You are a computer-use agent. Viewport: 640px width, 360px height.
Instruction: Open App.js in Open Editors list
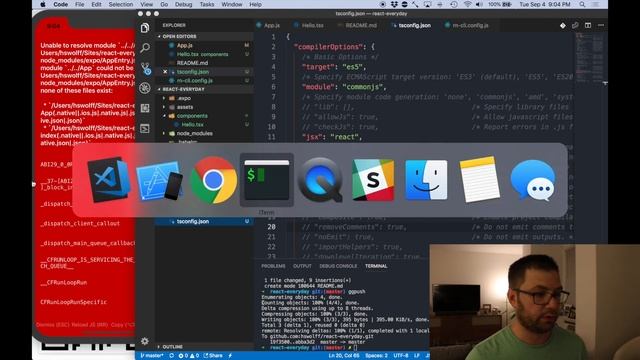click(184, 45)
